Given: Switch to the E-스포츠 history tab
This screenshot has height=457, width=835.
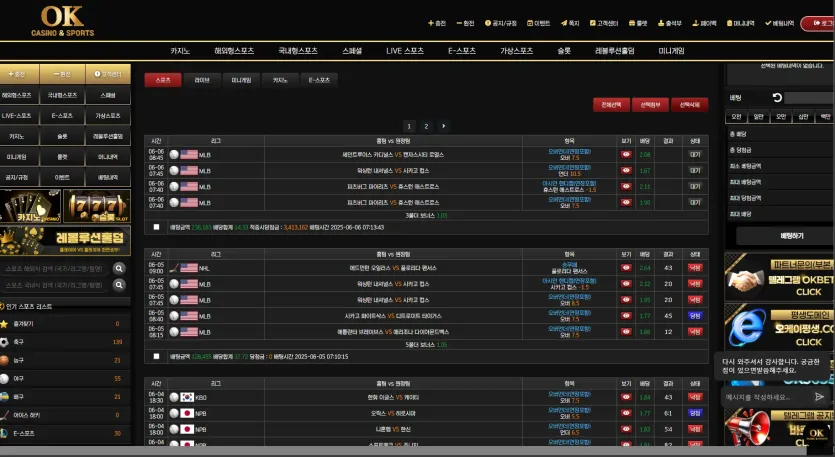Looking at the screenshot, I should pos(319,80).
